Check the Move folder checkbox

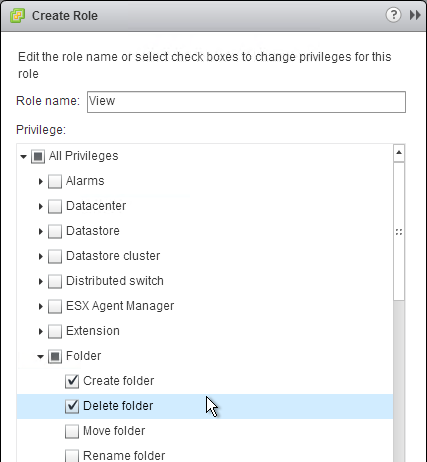72,431
